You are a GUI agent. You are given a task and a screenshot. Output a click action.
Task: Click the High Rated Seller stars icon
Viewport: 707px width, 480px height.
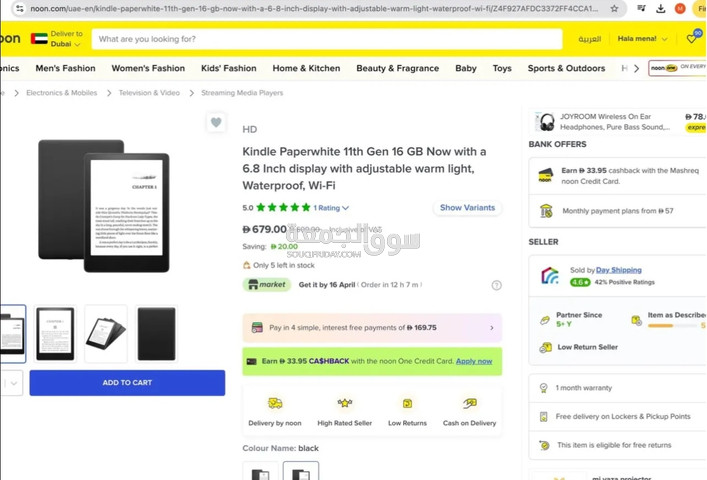(344, 403)
